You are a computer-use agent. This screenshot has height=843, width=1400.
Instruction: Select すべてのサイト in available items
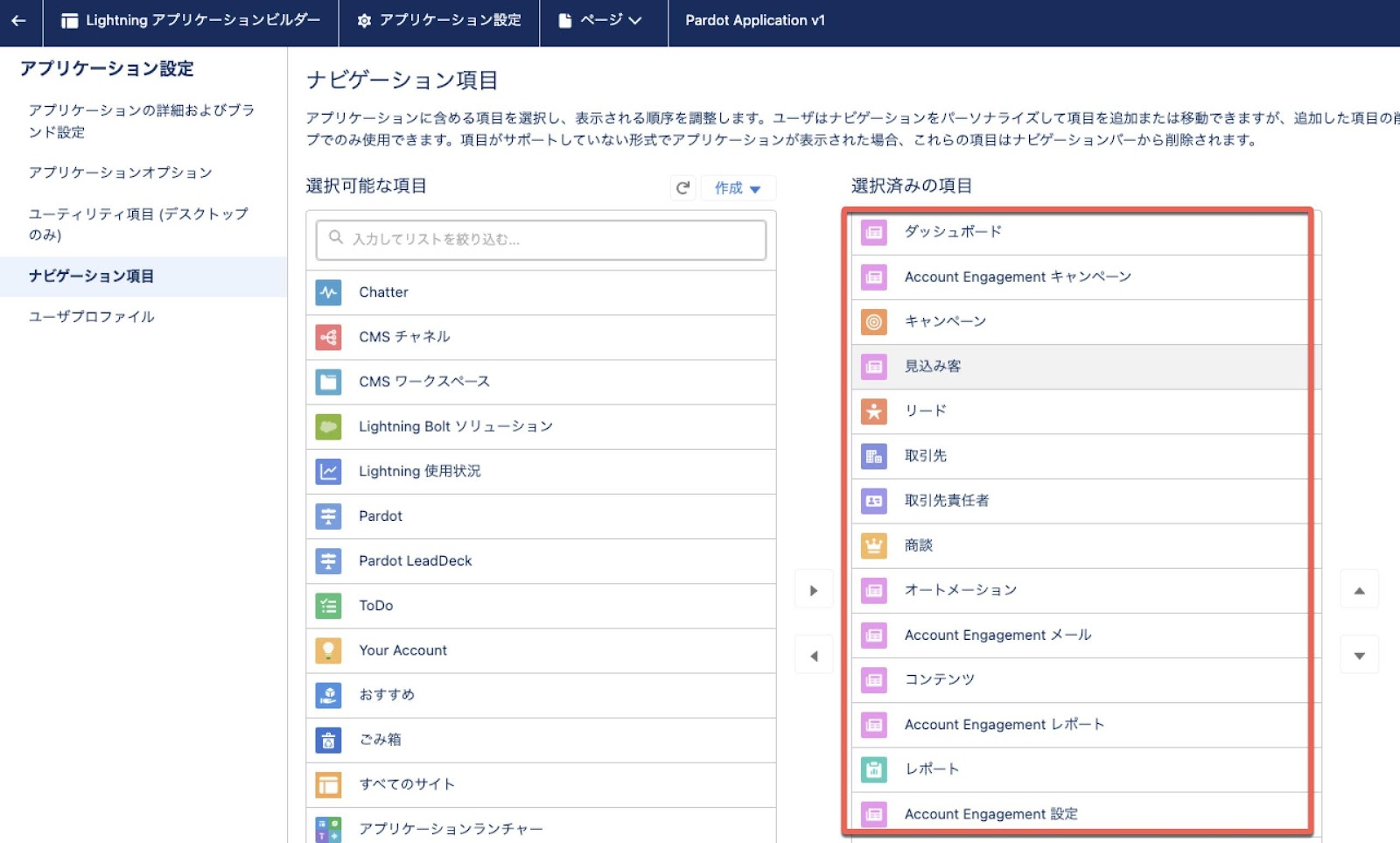[541, 784]
